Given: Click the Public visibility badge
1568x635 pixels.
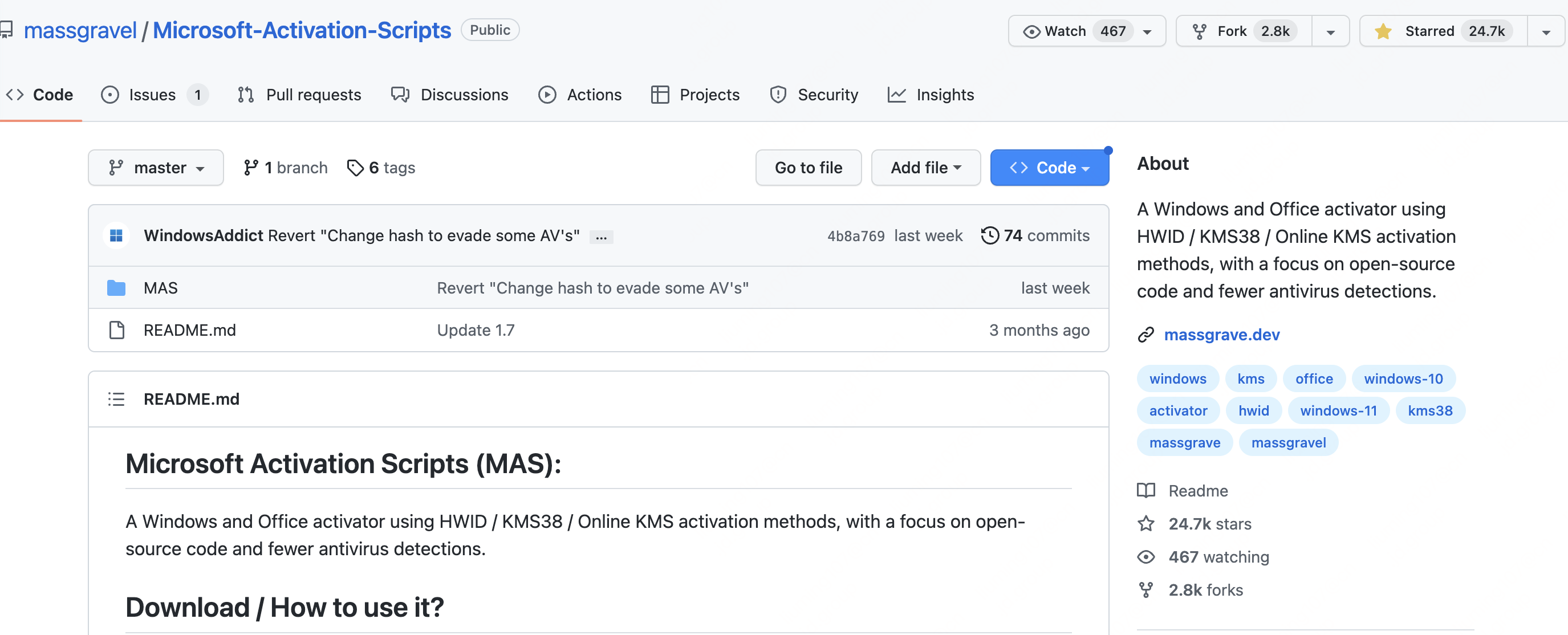Looking at the screenshot, I should [490, 30].
